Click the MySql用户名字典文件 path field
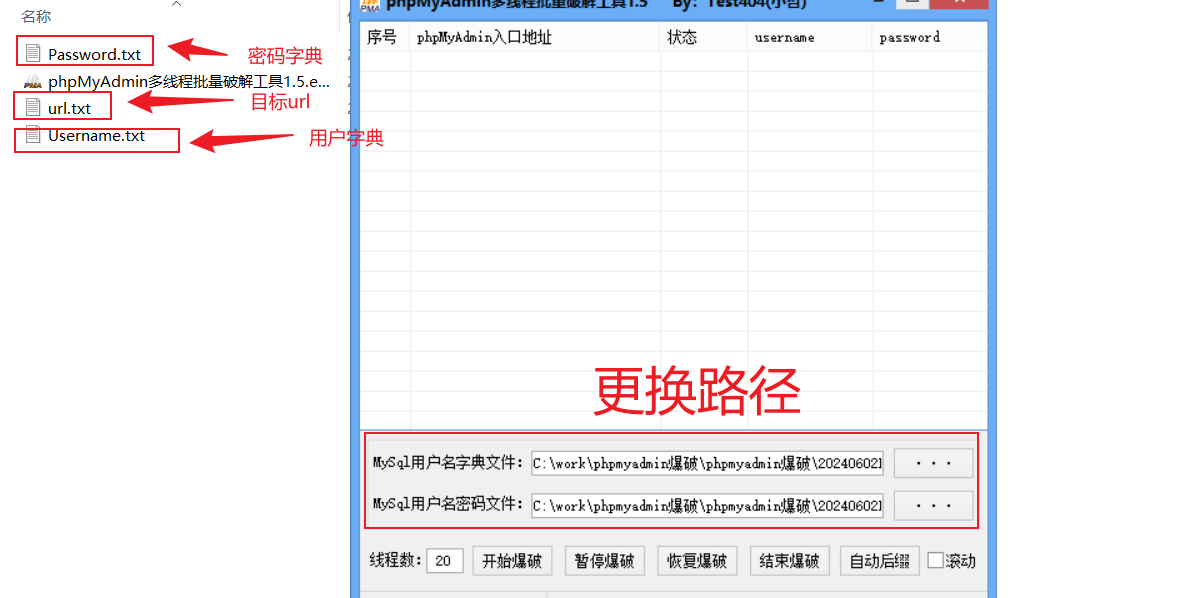Viewport: 1203px width, 598px height. pos(707,463)
